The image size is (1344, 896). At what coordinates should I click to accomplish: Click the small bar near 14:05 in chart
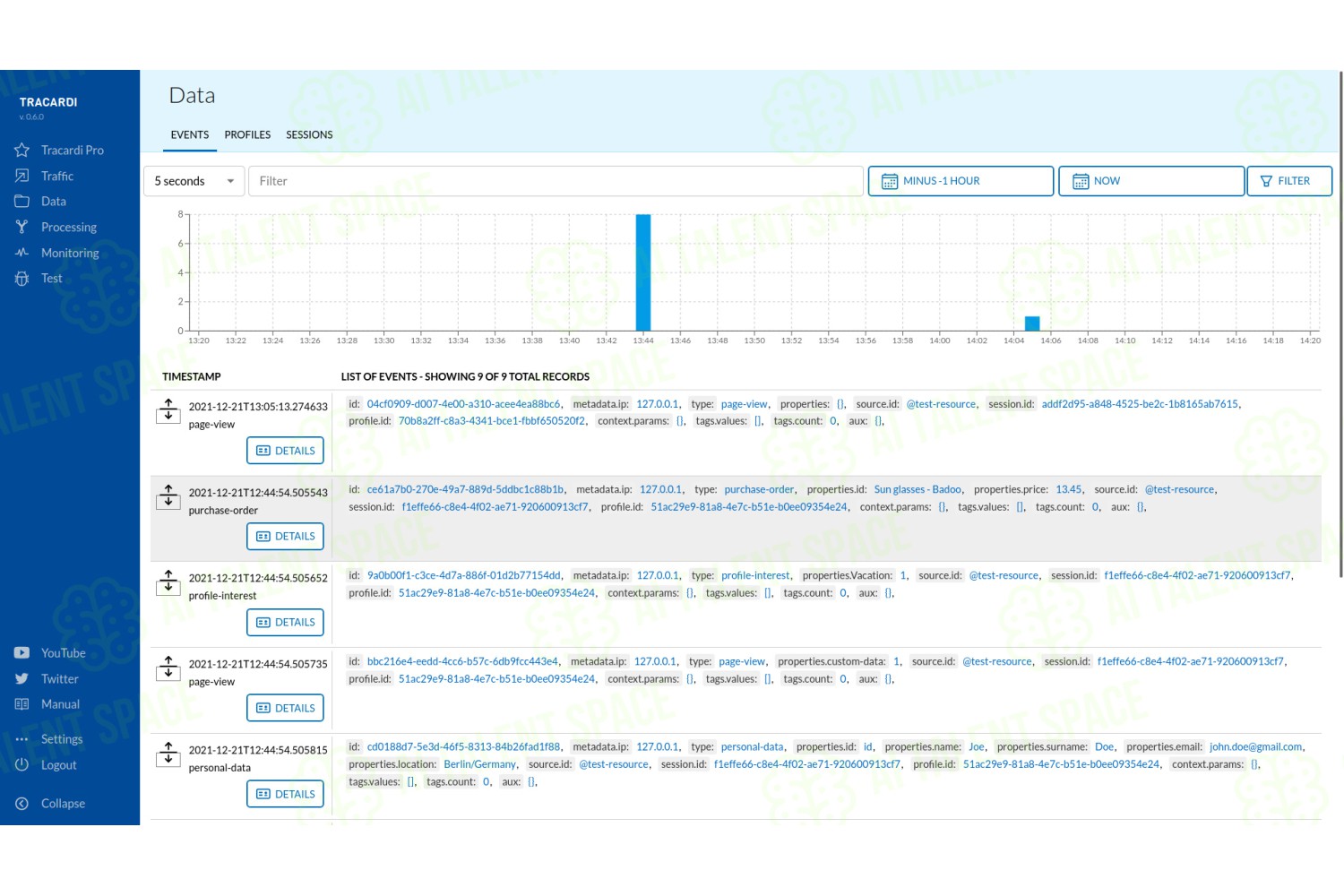(1032, 323)
